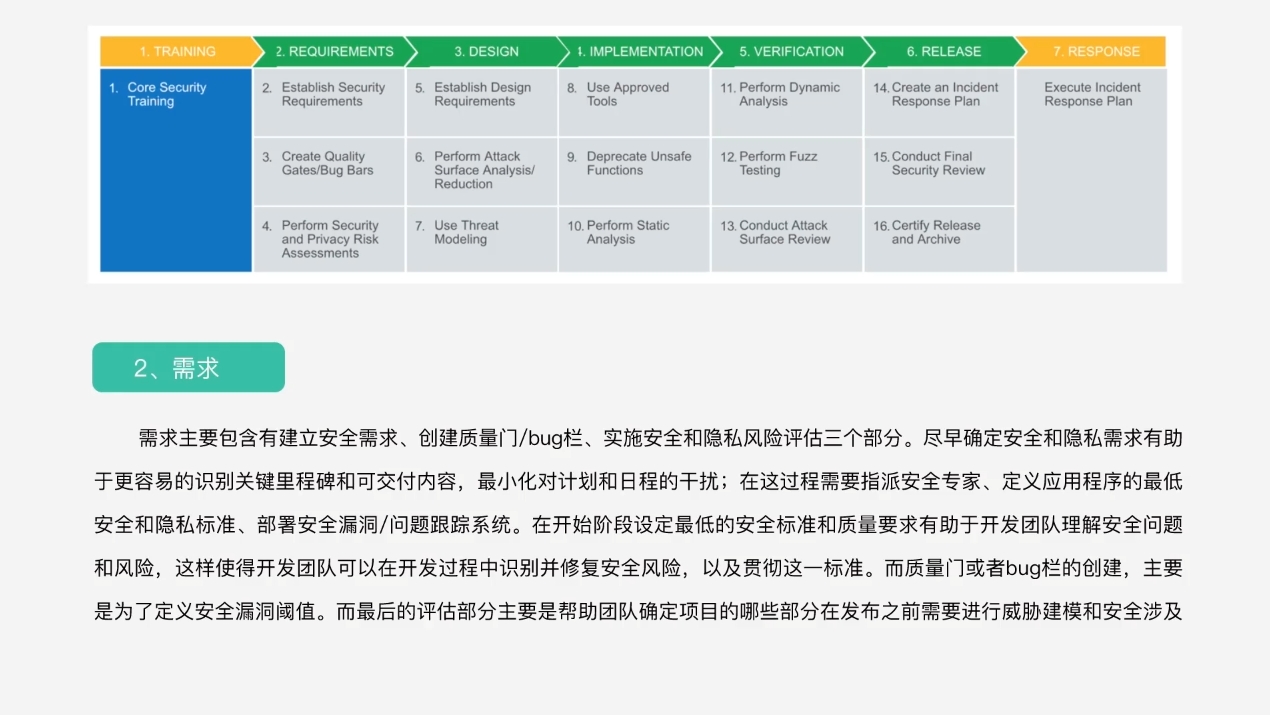
Task: Select Create an Incident Response Plan cell
Action: [x=940, y=102]
